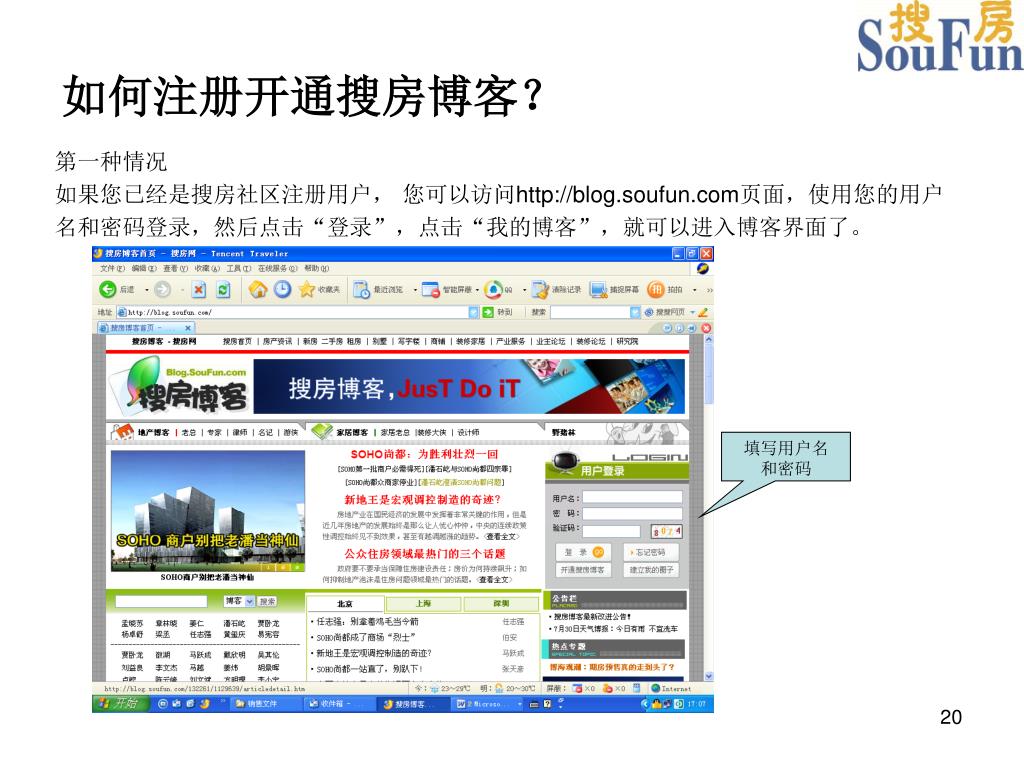Image resolution: width=1024 pixels, height=768 pixels.
Task: Open the 编辑 menu
Action: pos(144,268)
